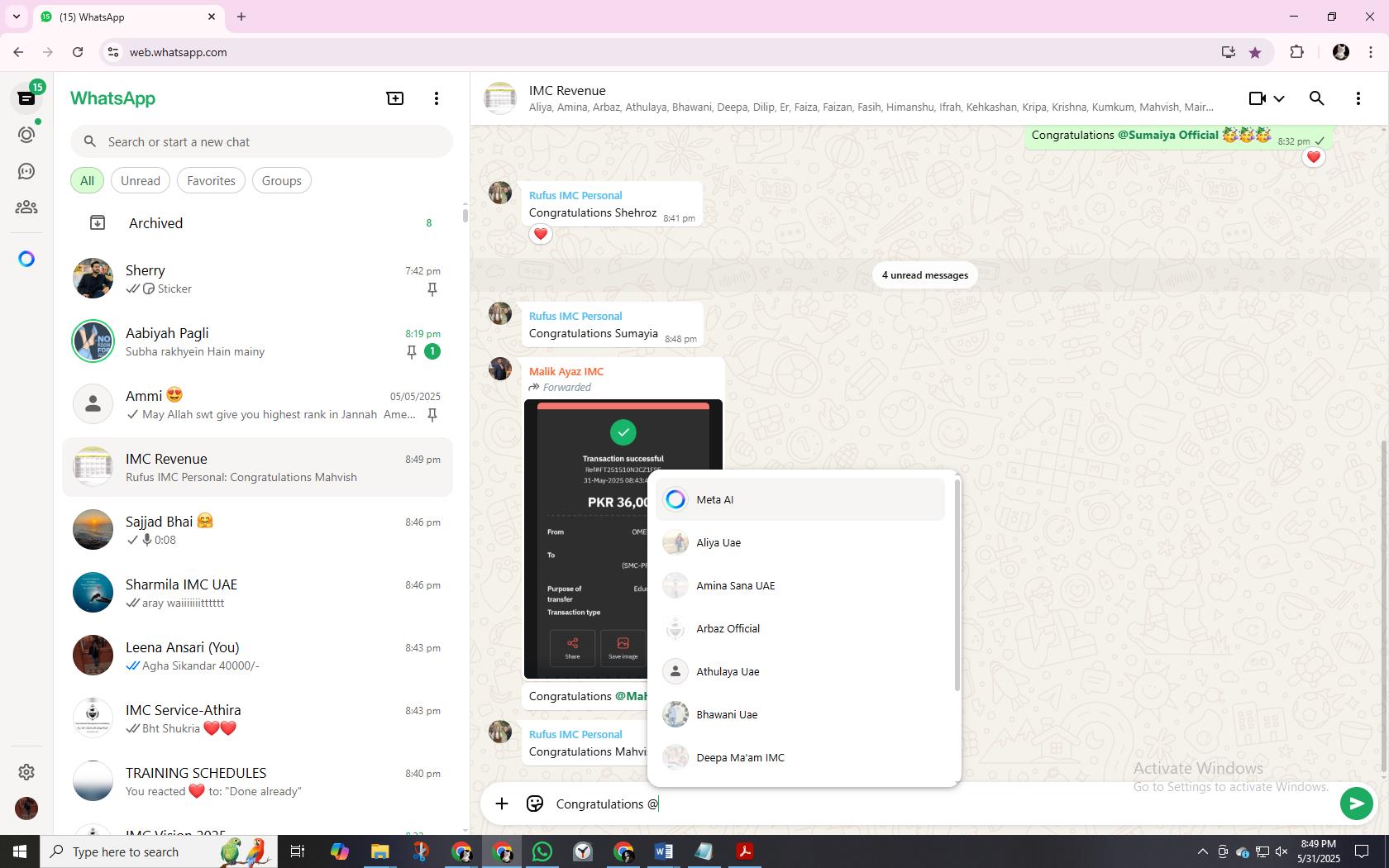1389x868 pixels.
Task: Click Rufus IMC Personal name on Sumayia message
Action: (x=575, y=316)
